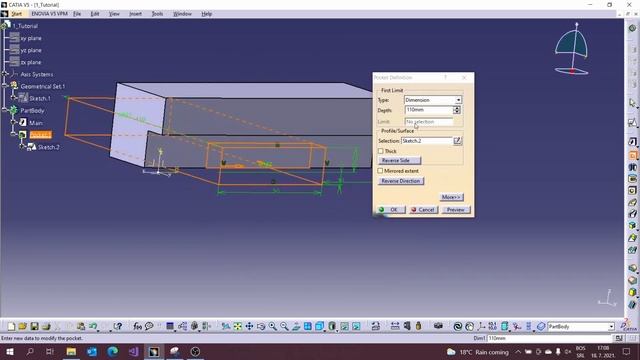Click the New document icon
This screenshot has width=640, height=360.
[11, 326]
